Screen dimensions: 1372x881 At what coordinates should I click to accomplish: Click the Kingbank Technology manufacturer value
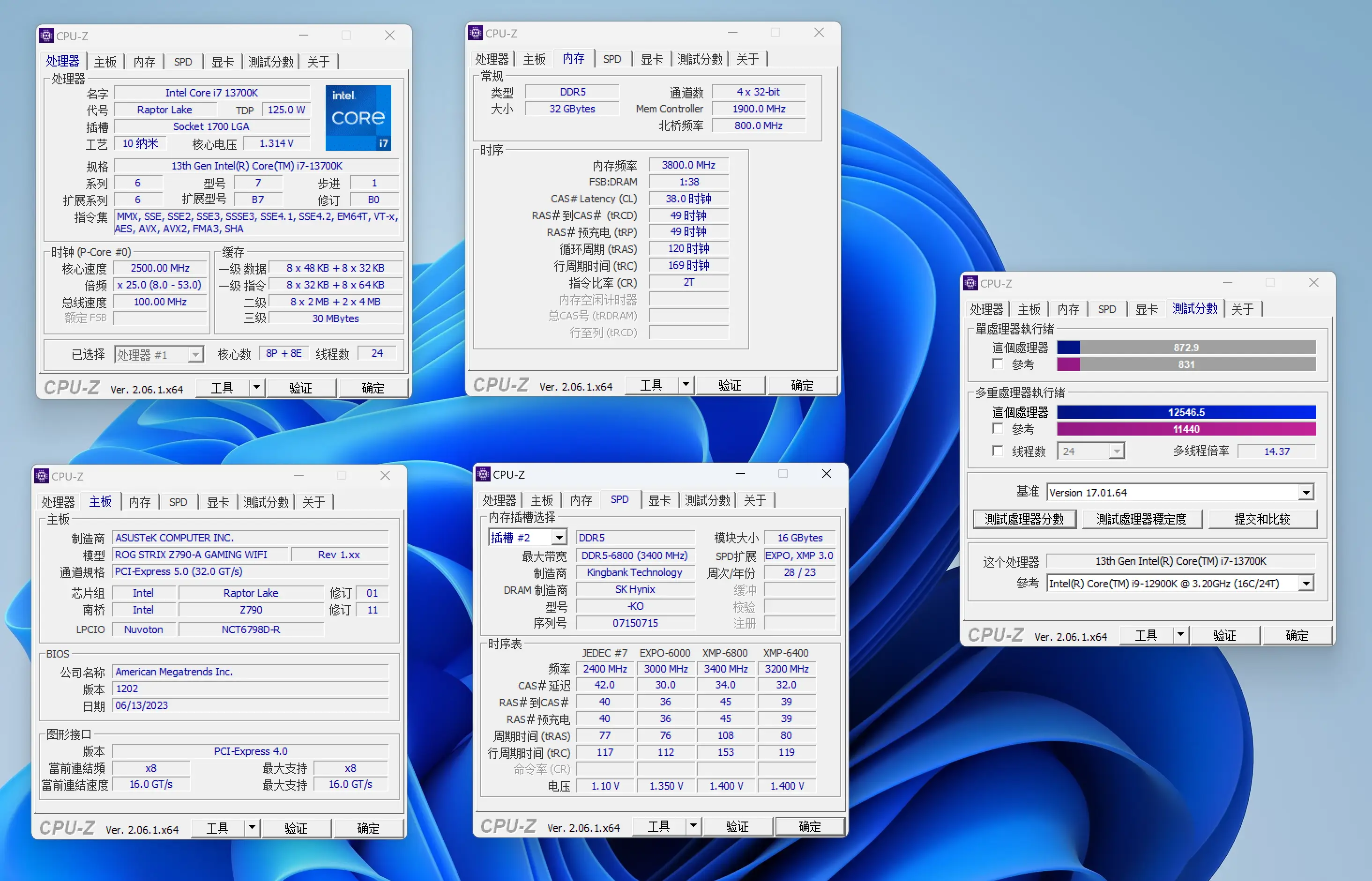[x=635, y=572]
